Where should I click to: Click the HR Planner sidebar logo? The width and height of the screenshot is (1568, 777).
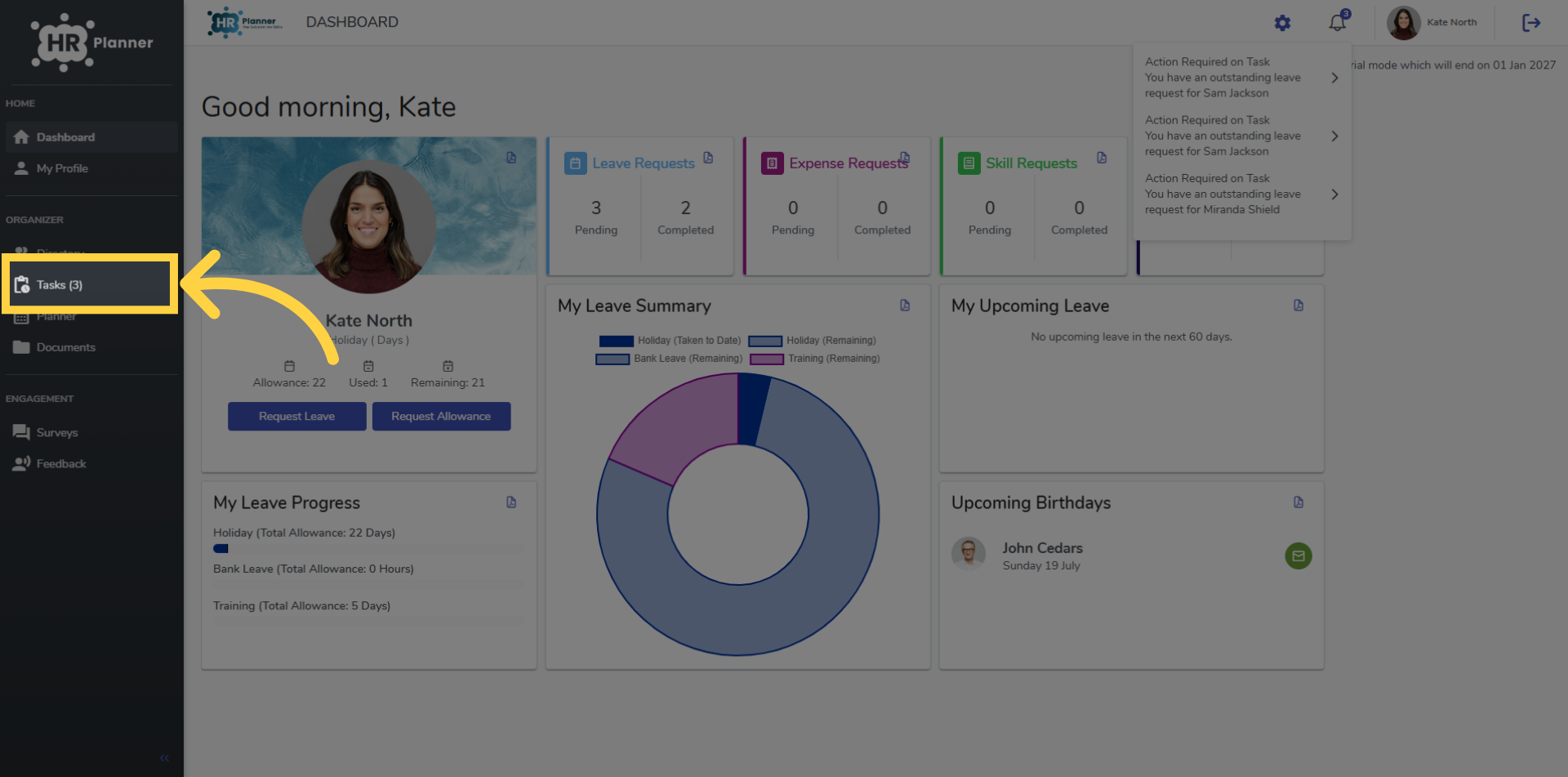click(91, 42)
